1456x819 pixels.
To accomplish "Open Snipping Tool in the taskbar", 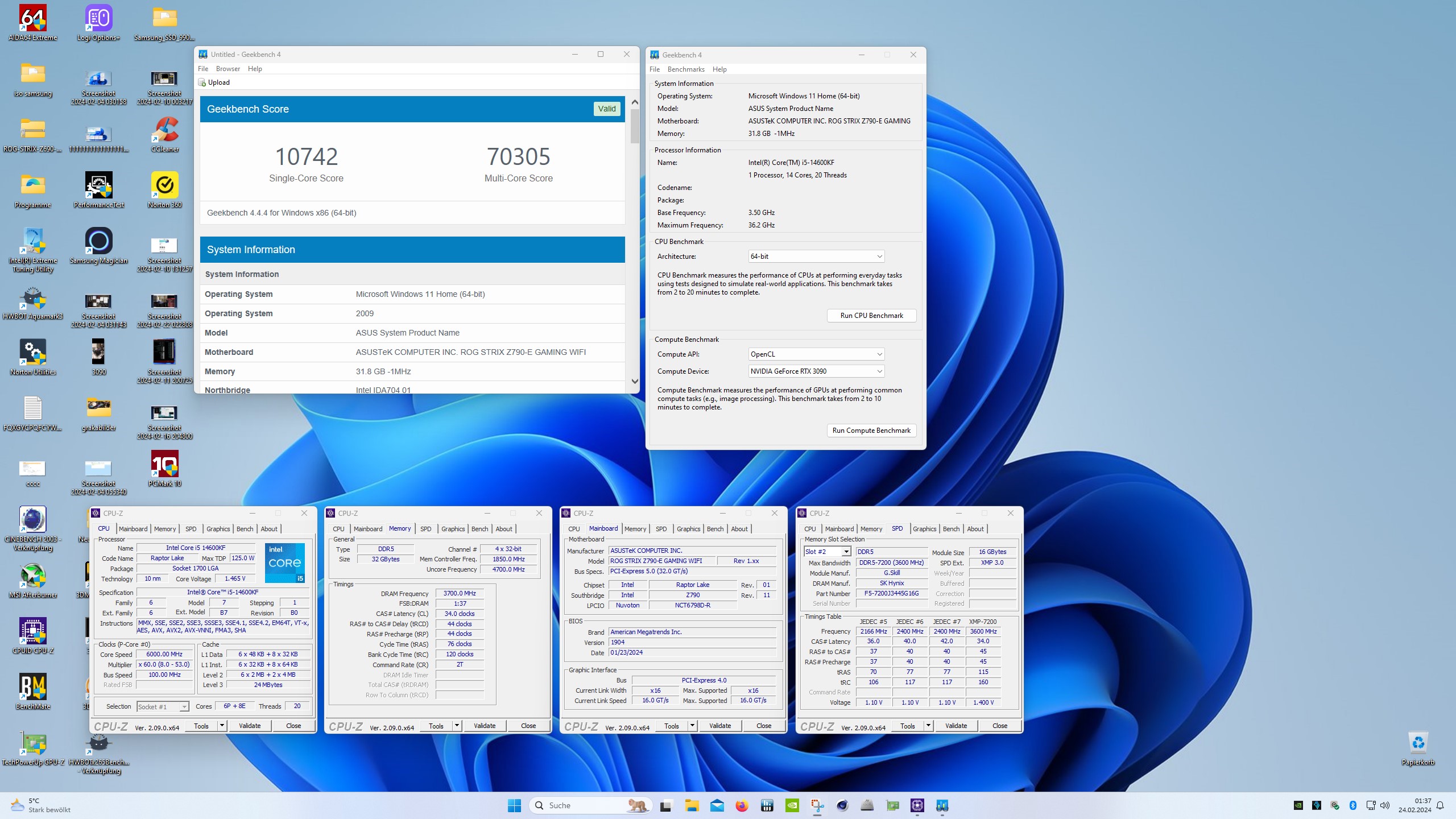I will (817, 805).
